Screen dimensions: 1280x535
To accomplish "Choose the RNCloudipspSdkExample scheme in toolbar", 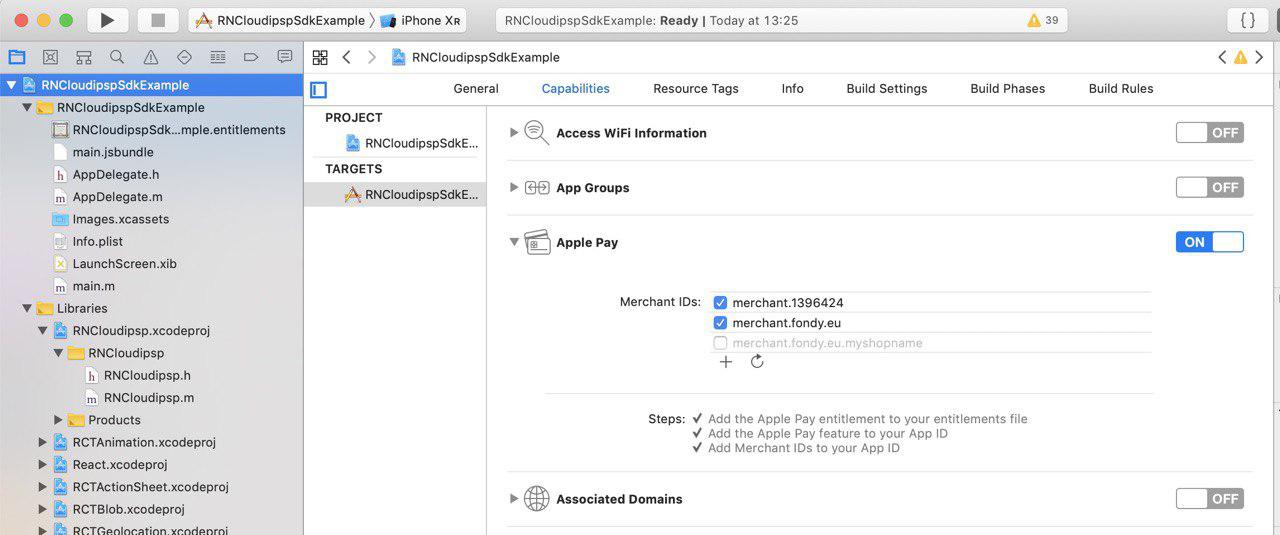I will click(x=280, y=20).
